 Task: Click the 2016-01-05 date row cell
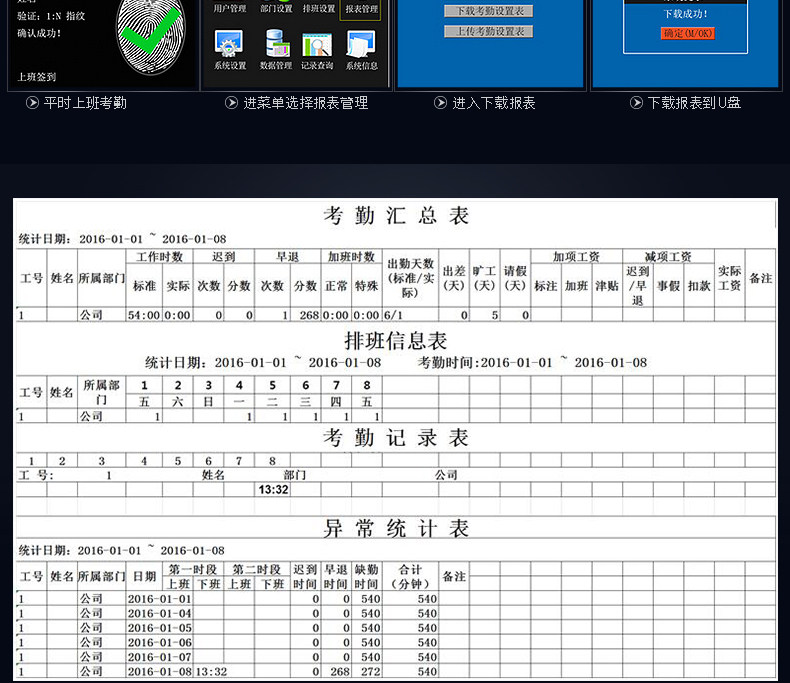[159, 628]
